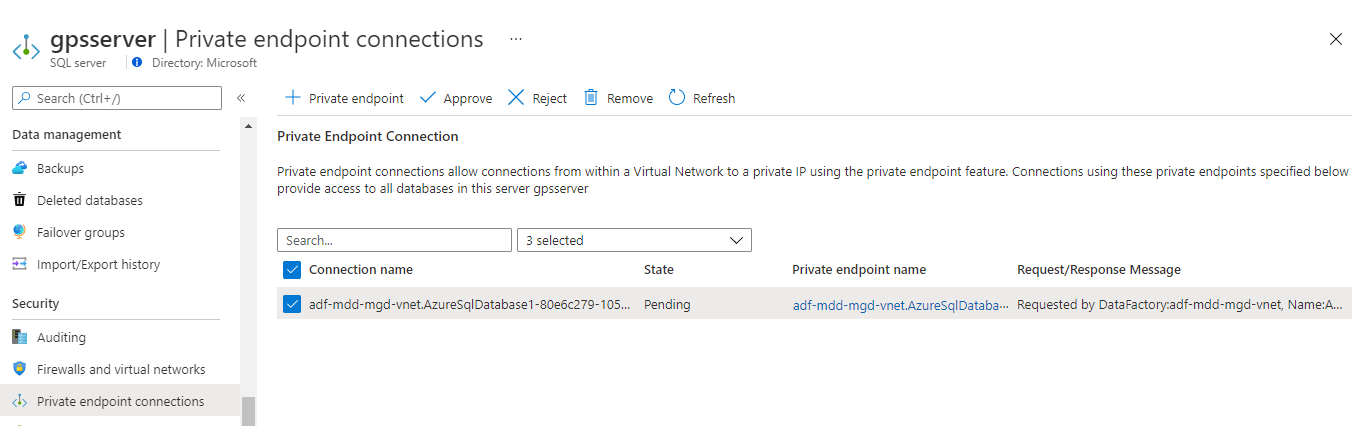This screenshot has height=426, width=1362.
Task: Collapse the sidebar with double chevron
Action: click(x=241, y=98)
